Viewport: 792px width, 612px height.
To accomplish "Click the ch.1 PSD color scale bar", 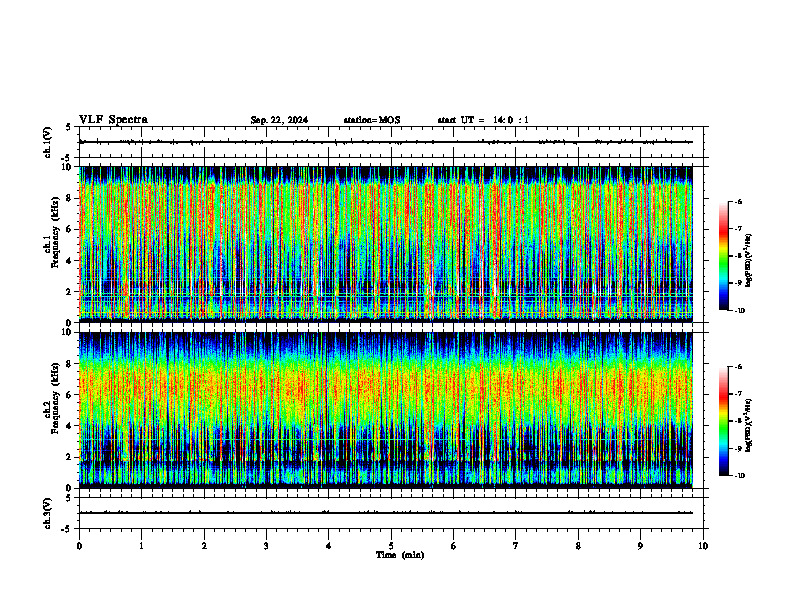I will point(723,256).
